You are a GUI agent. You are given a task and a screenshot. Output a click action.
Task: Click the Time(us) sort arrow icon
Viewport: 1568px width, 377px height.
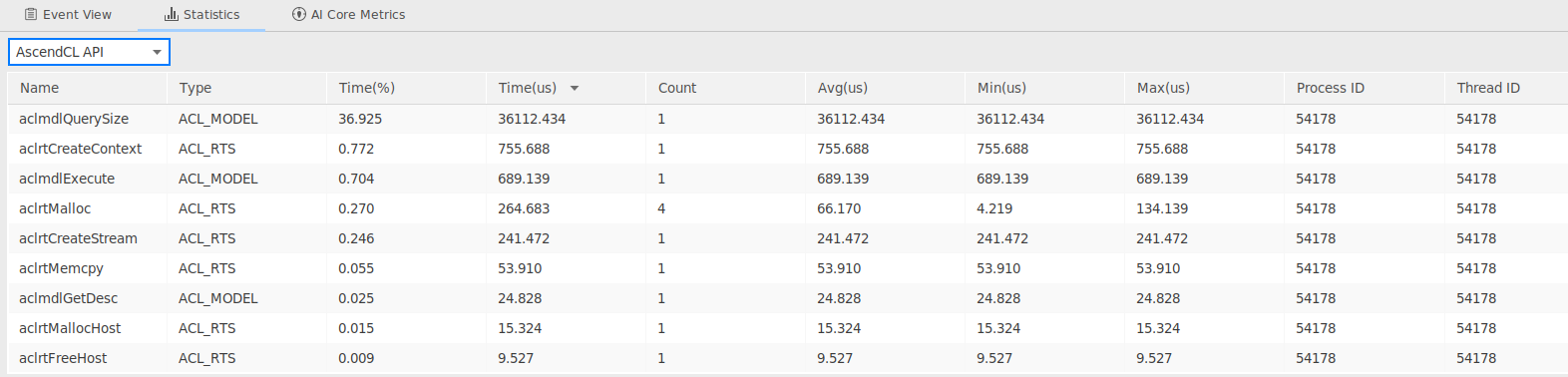575,89
